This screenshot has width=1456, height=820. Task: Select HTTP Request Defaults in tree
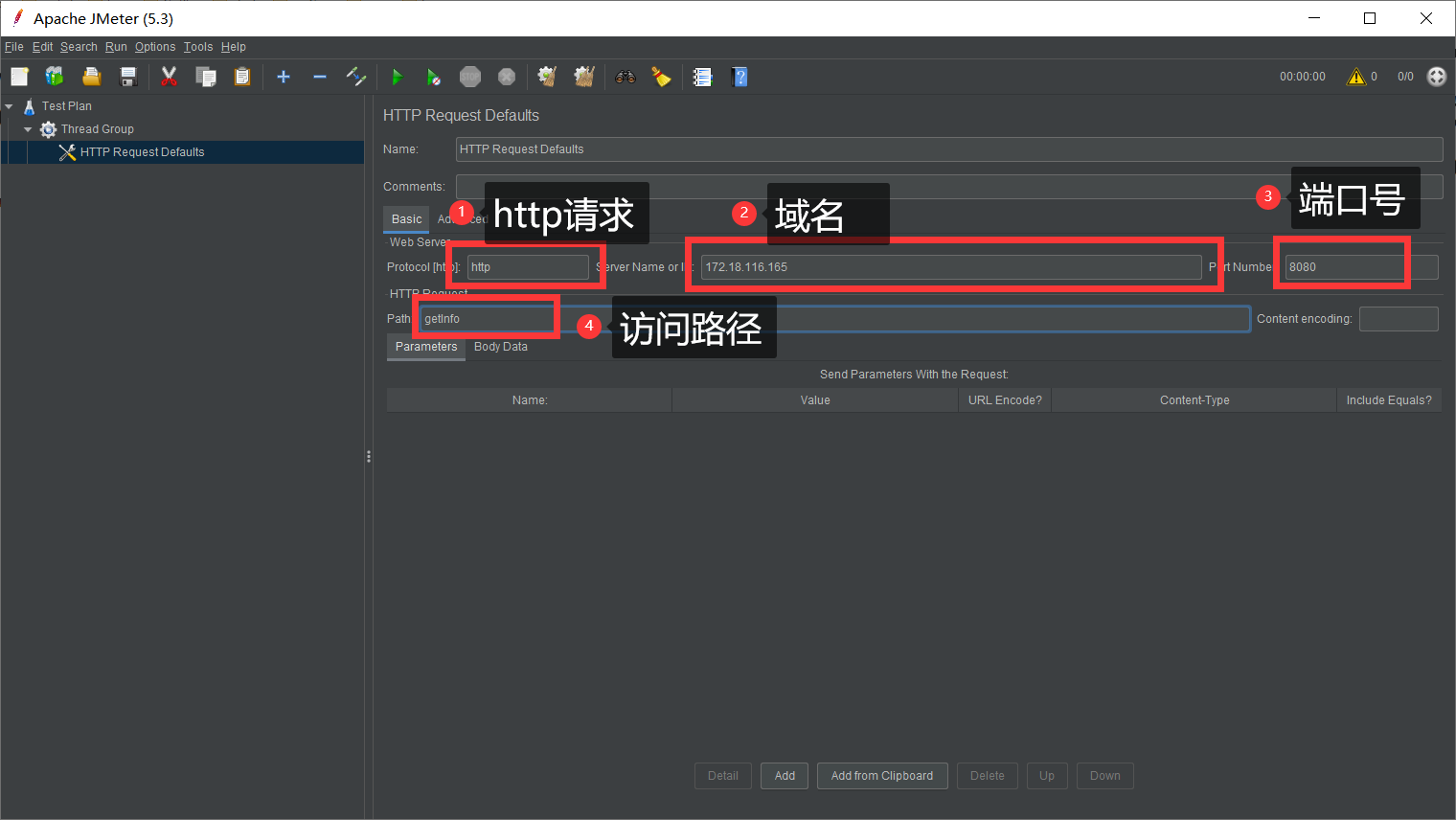coord(142,152)
